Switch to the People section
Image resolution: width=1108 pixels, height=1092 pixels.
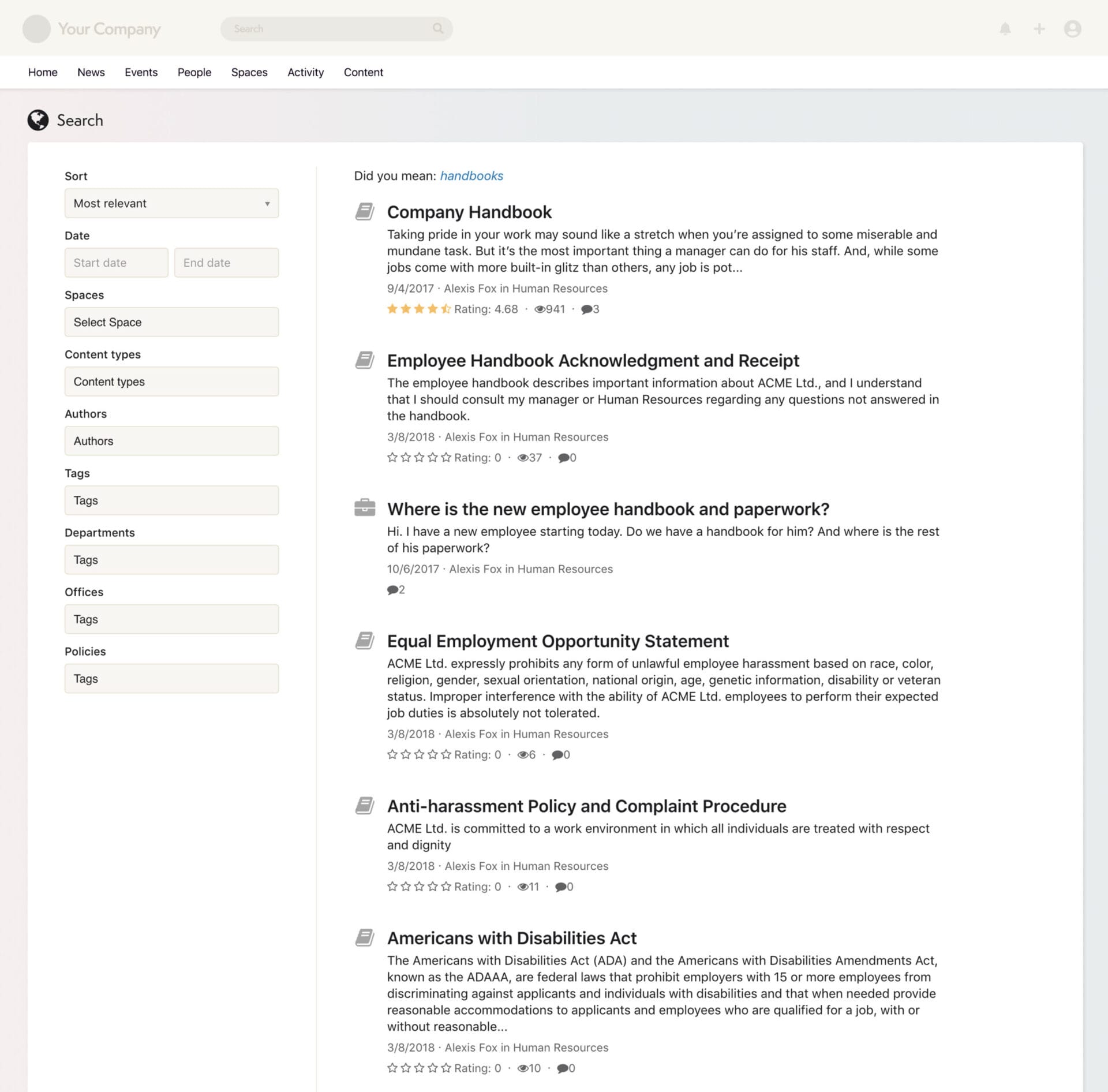pos(194,72)
